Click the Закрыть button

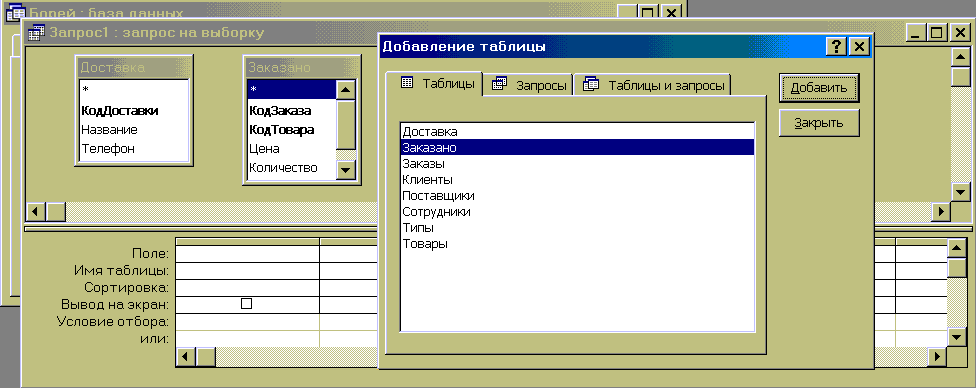[x=819, y=123]
